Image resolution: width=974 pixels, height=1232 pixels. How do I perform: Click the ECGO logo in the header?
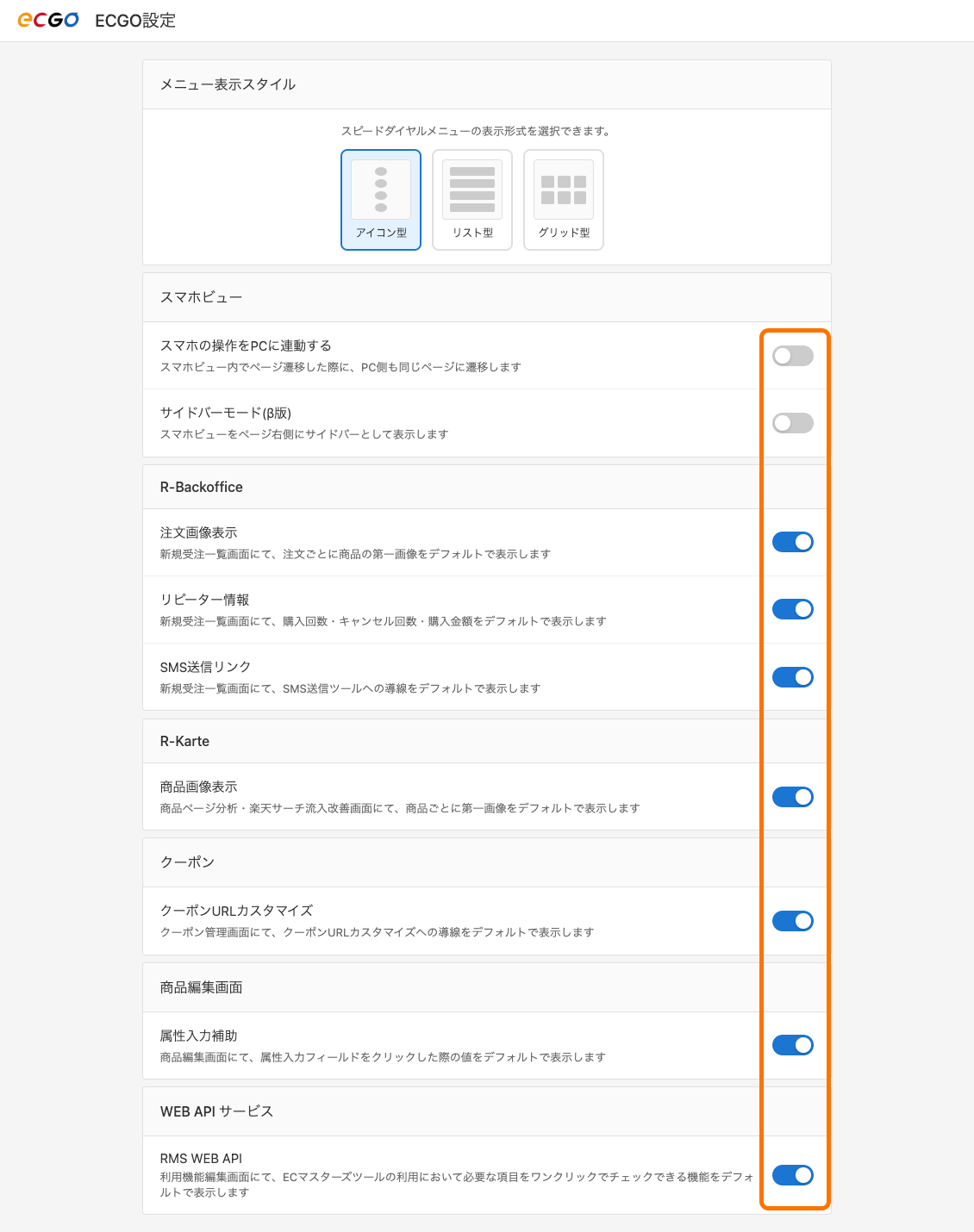coord(48,20)
